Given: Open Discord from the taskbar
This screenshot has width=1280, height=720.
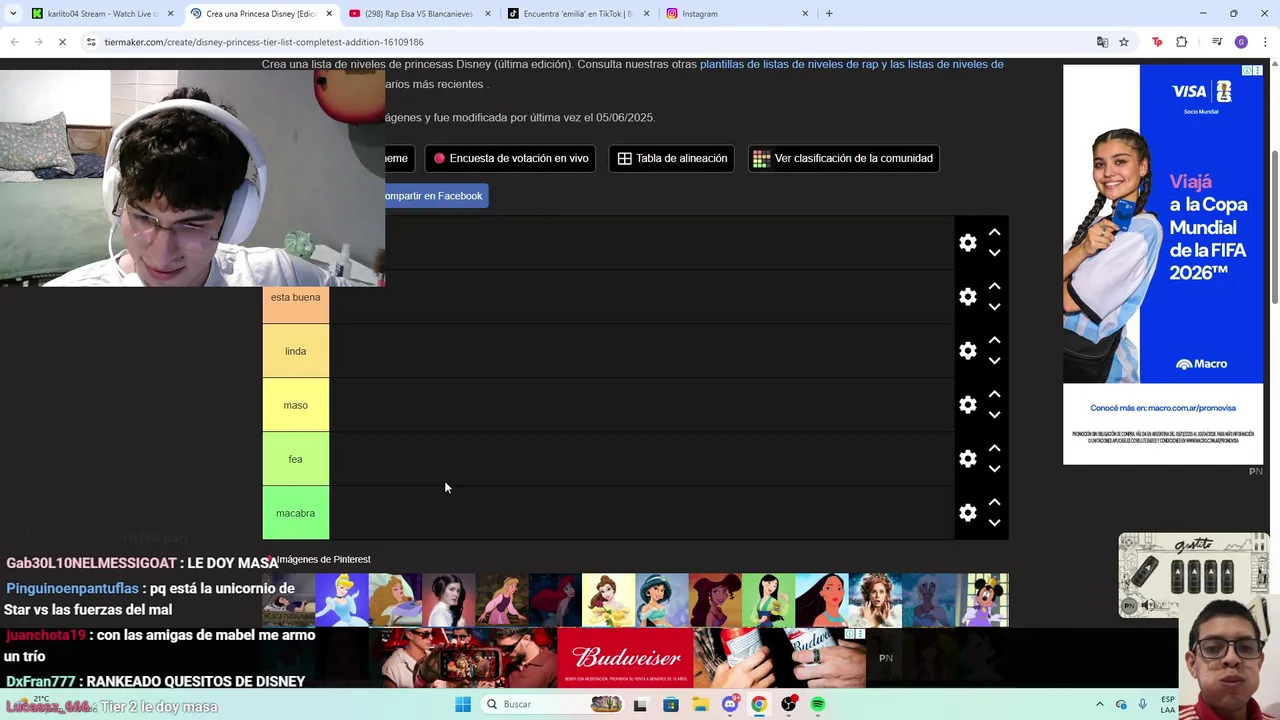Looking at the screenshot, I should click(x=730, y=704).
